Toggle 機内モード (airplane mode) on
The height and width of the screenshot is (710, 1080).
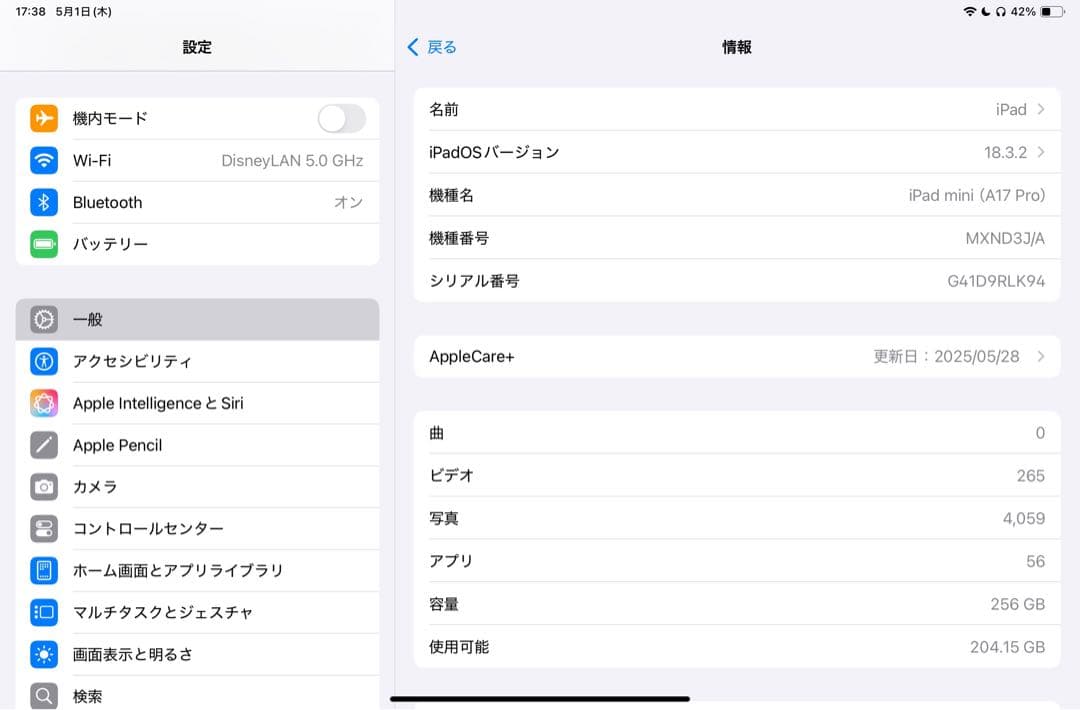point(340,118)
